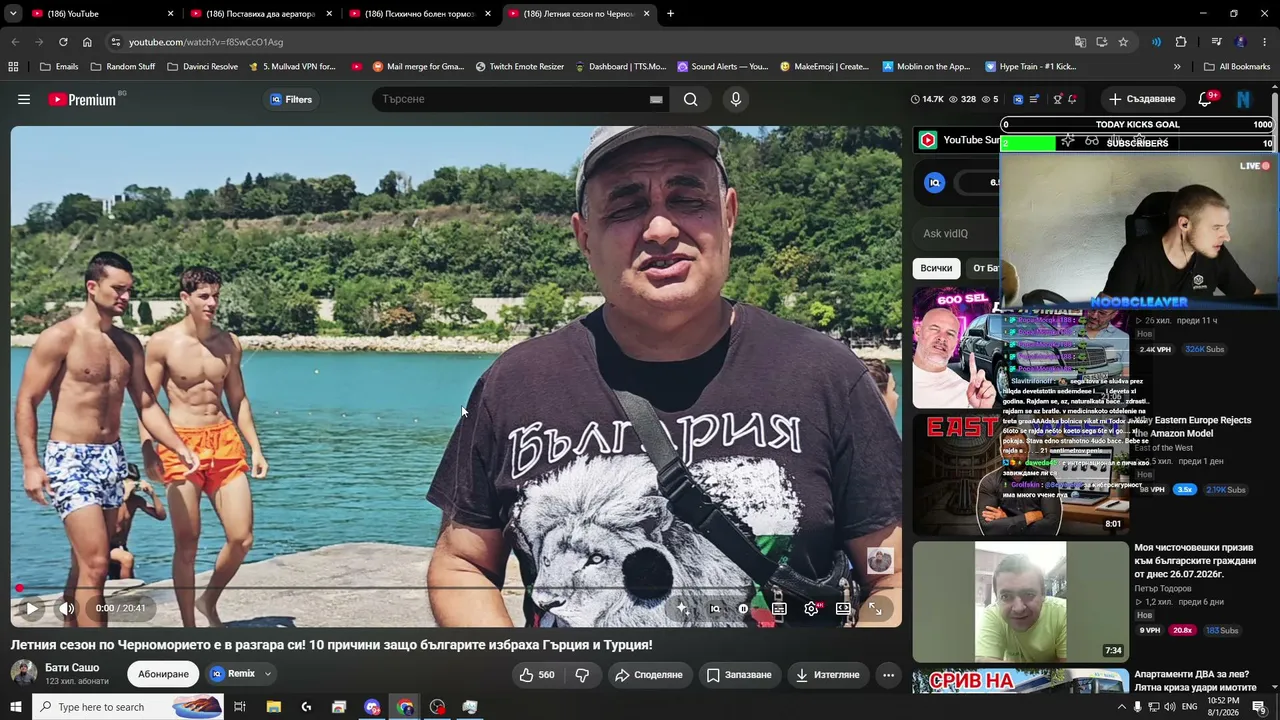Screen dimensions: 1280x720
Task: Open the Extensions puzzle icon
Action: (x=1181, y=42)
